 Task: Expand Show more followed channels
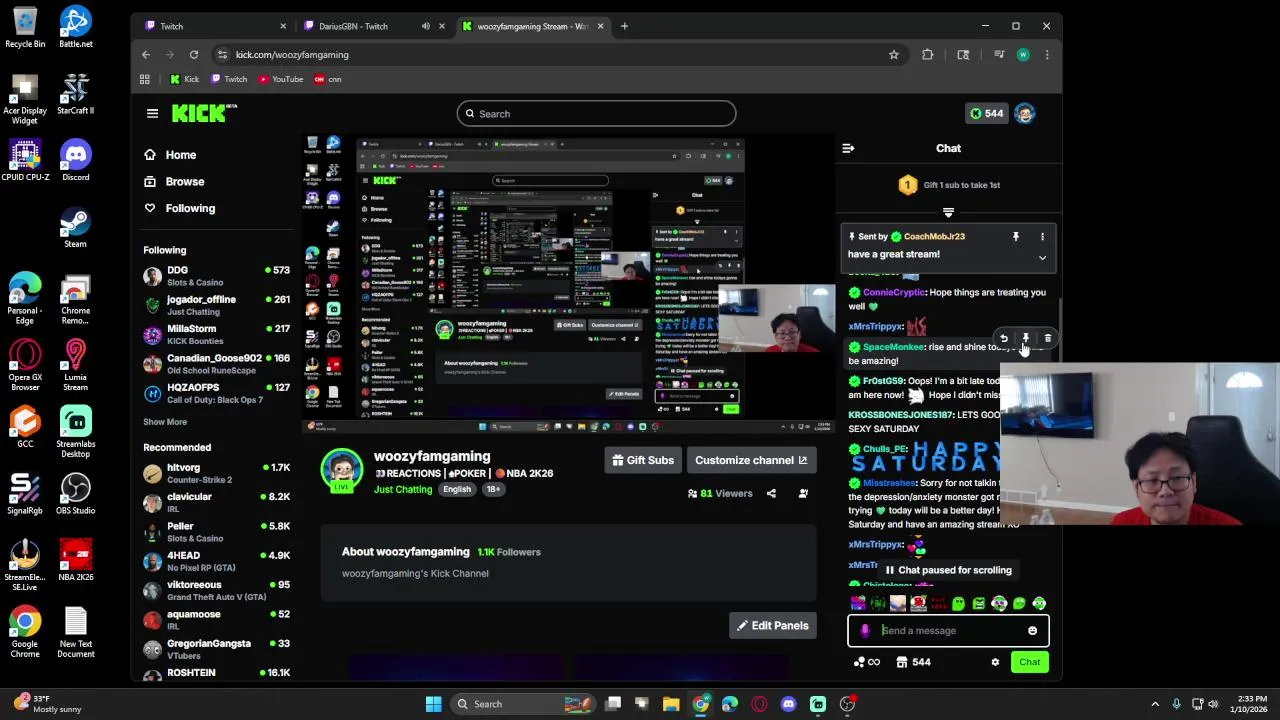pos(165,422)
